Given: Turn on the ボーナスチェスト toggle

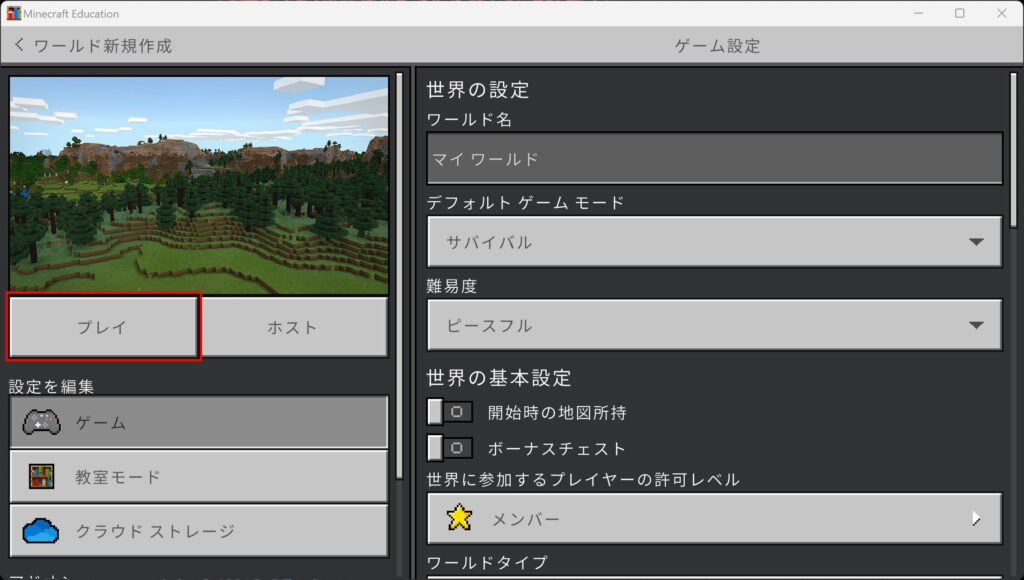Looking at the screenshot, I should coord(450,447).
